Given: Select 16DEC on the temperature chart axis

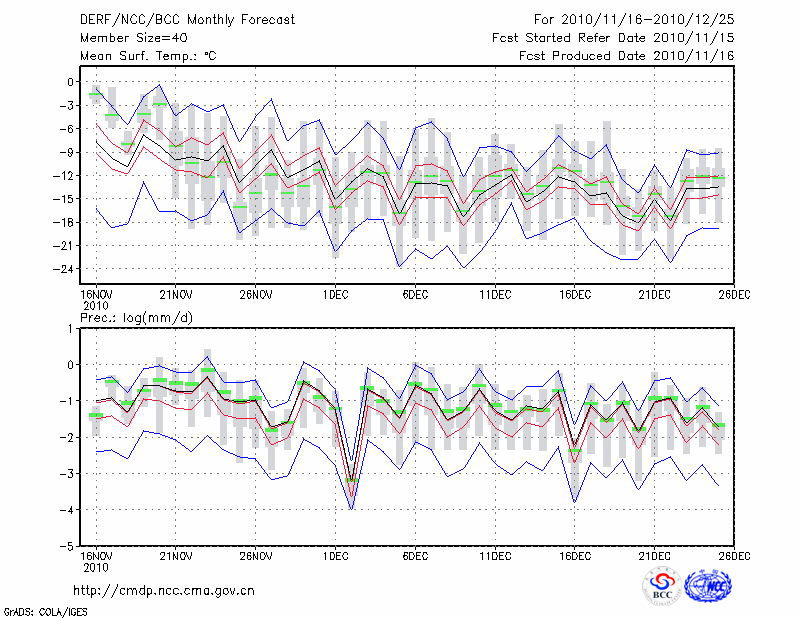Looking at the screenshot, I should [575, 296].
